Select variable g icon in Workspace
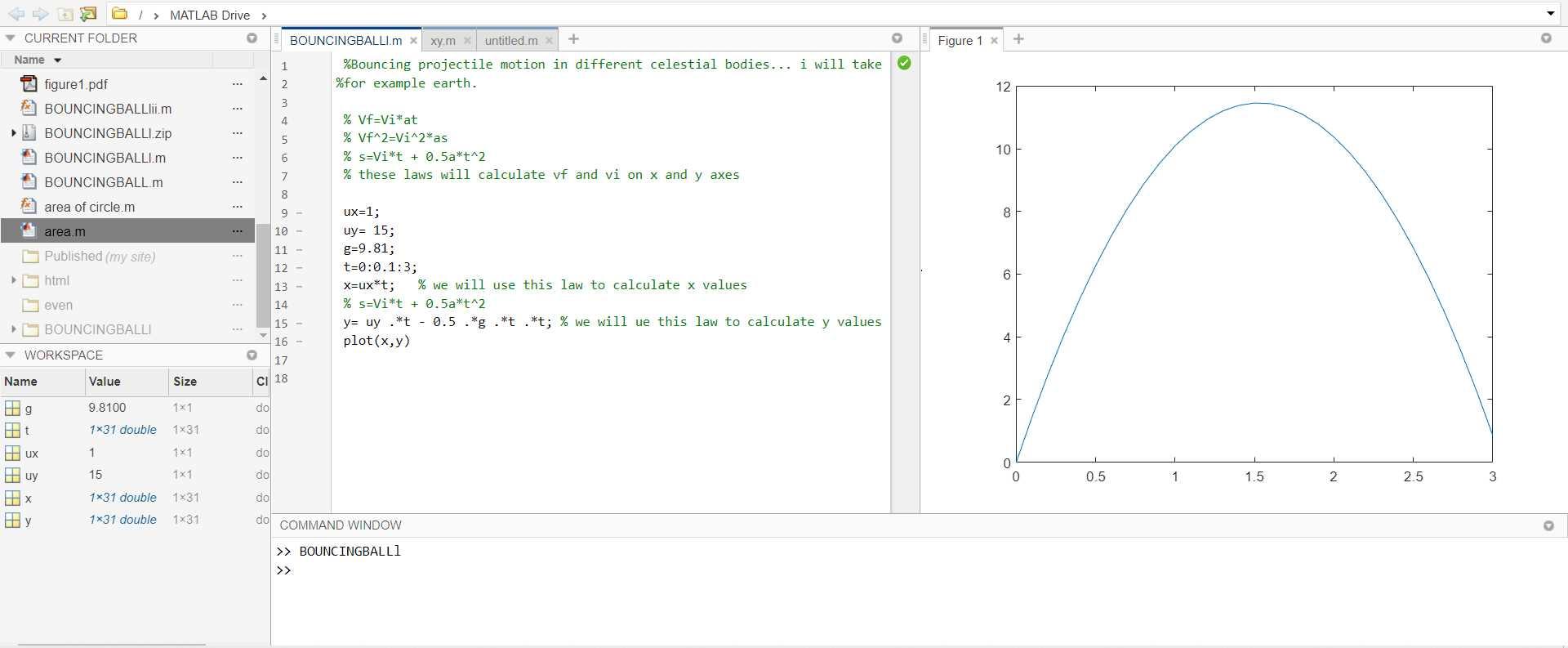The height and width of the screenshot is (648, 1568). [x=12, y=408]
